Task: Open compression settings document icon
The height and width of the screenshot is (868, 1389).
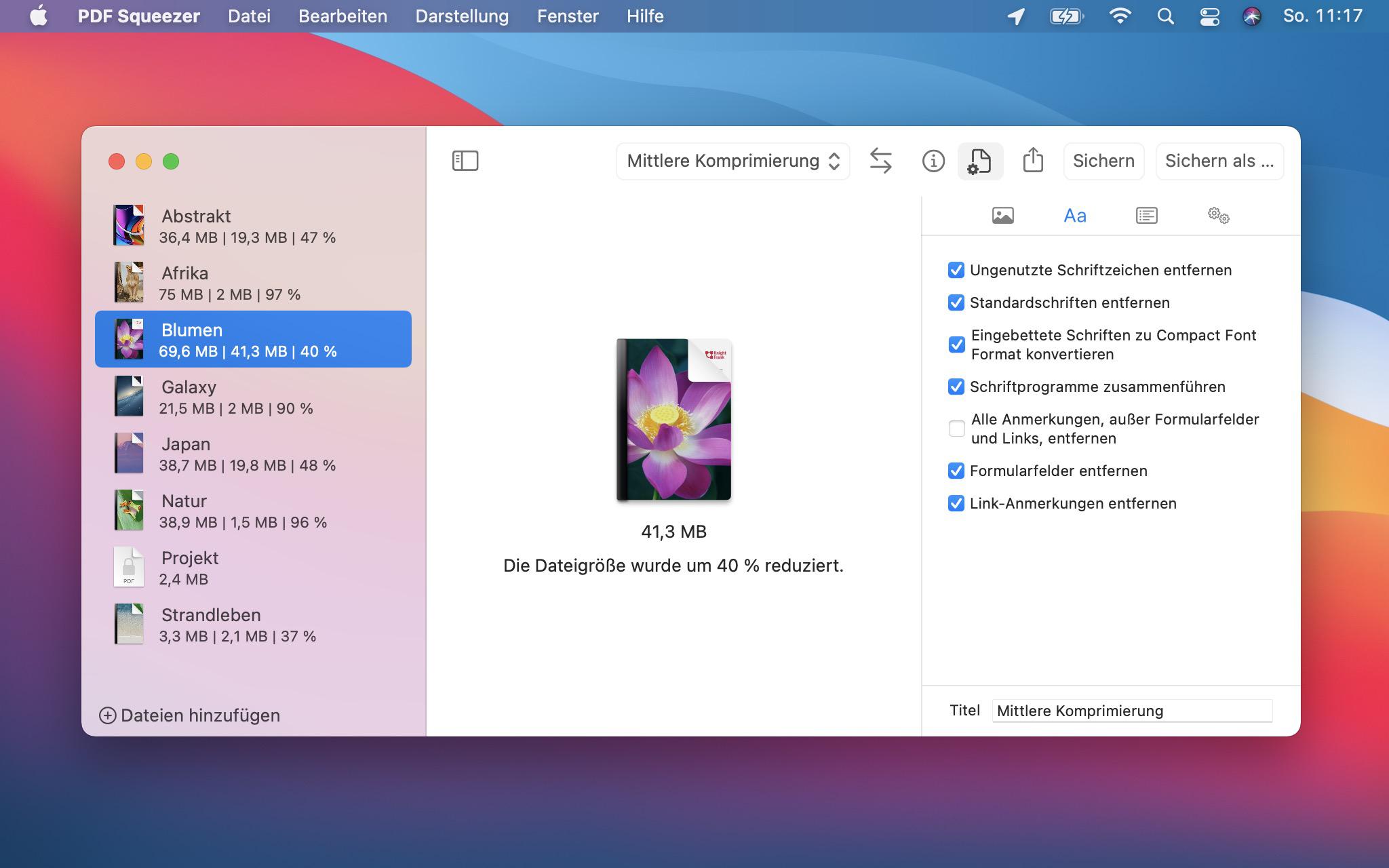Action: tap(981, 161)
